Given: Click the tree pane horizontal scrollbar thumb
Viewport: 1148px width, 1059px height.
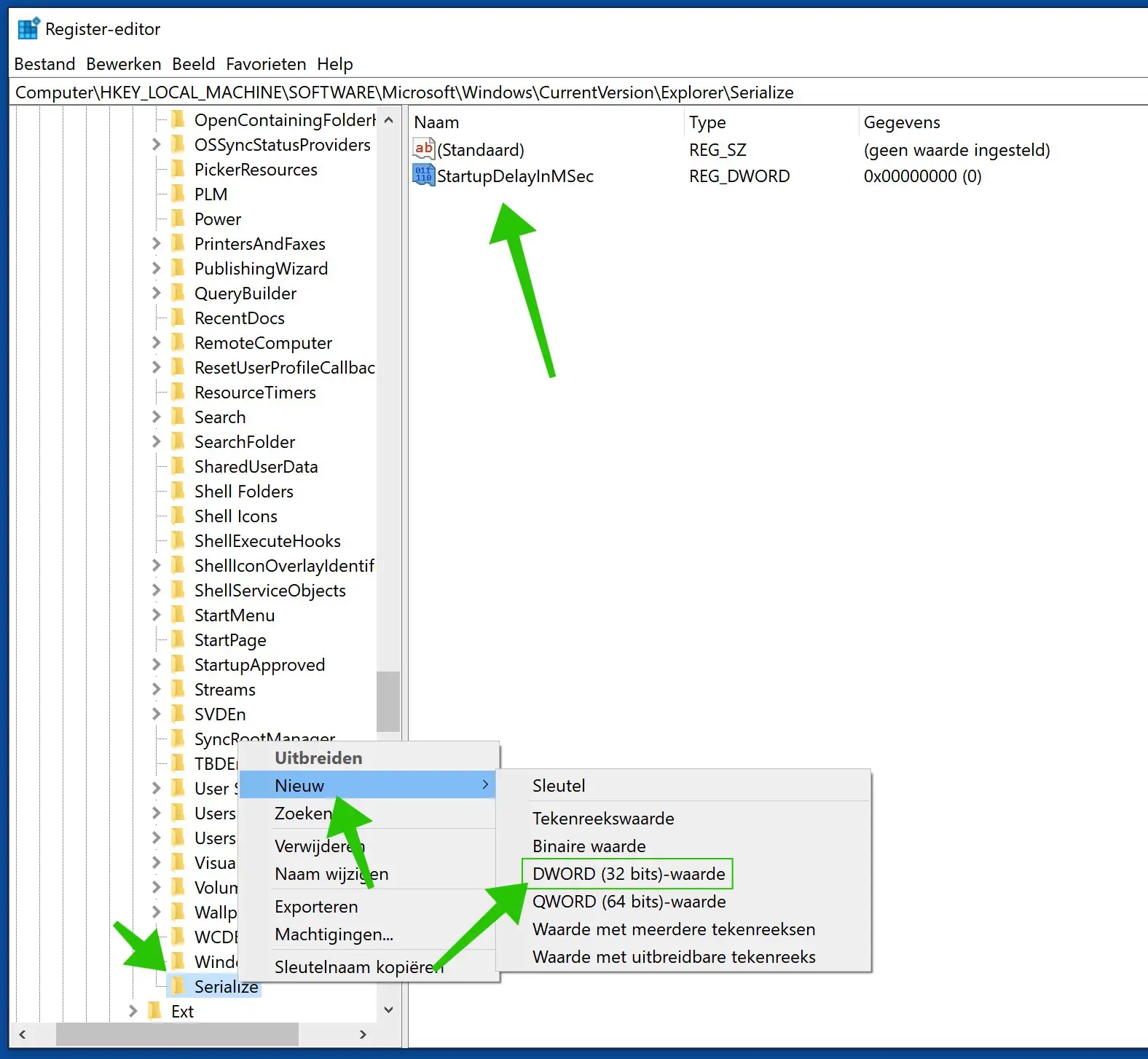Looking at the screenshot, I should pyautogui.click(x=177, y=1034).
